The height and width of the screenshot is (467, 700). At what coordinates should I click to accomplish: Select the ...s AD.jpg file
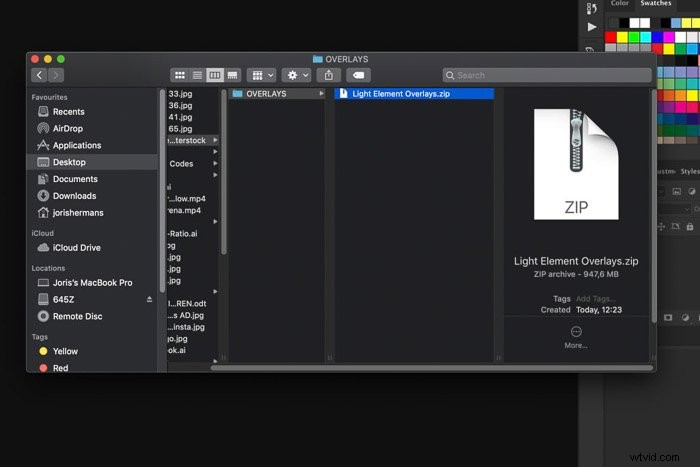tap(186, 315)
